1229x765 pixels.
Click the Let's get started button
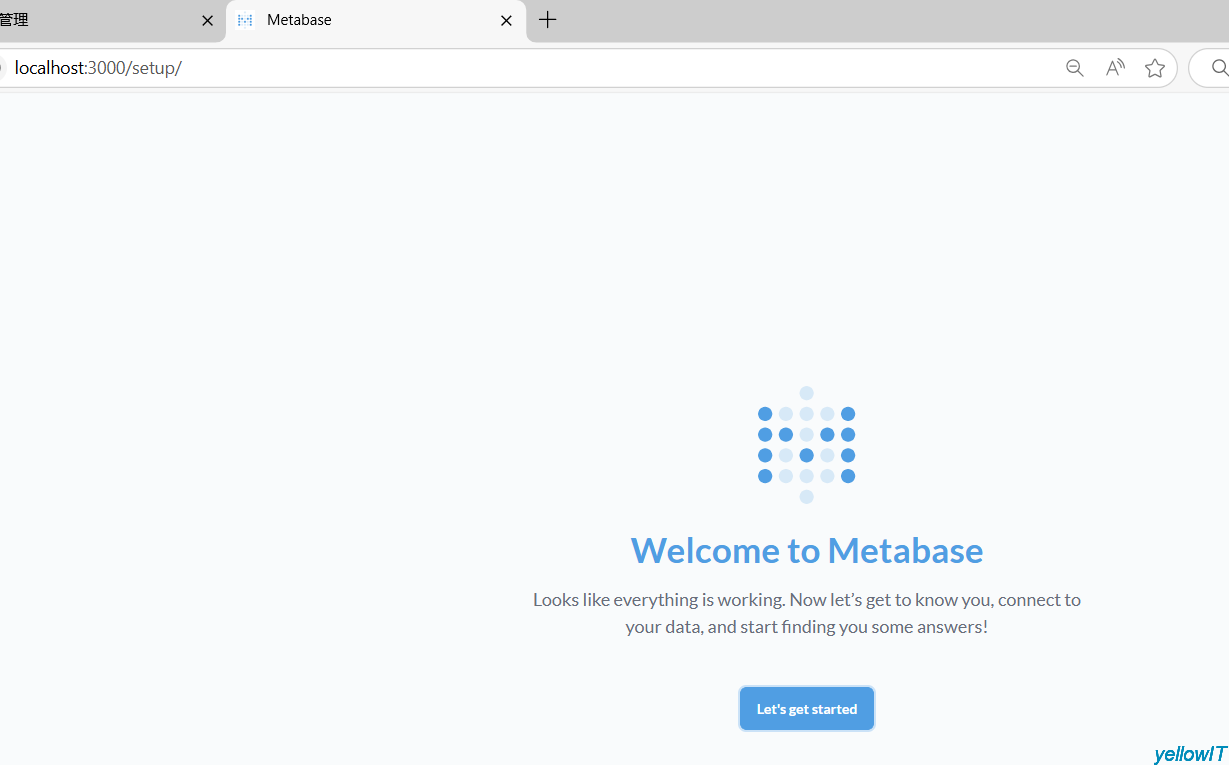[806, 709]
